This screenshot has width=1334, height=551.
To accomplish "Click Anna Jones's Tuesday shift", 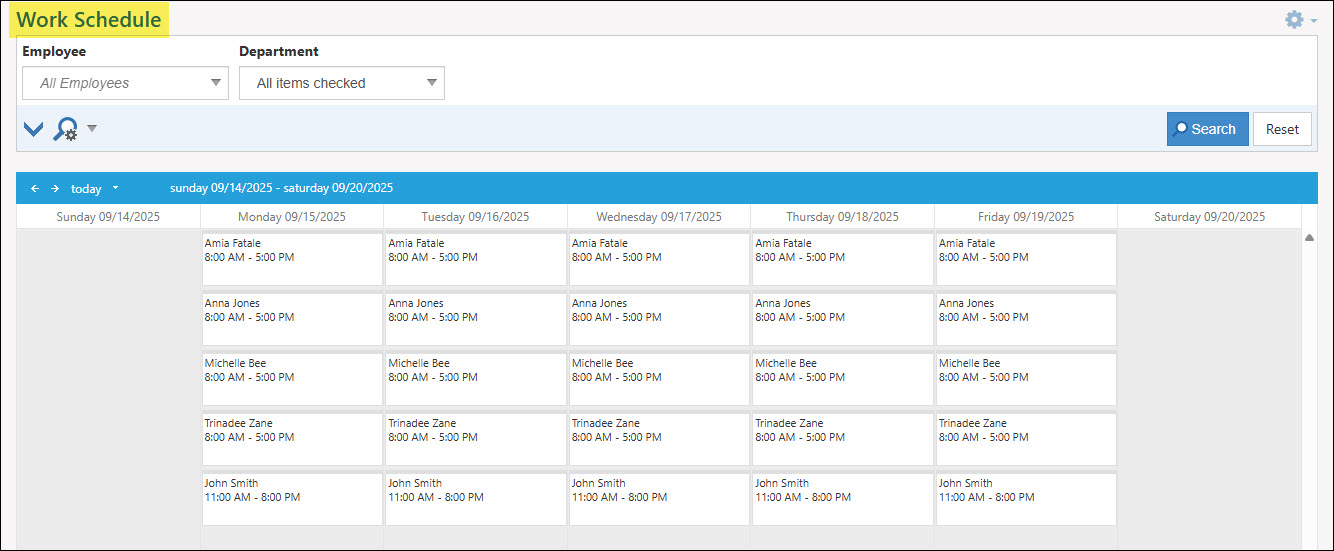I will click(x=475, y=318).
